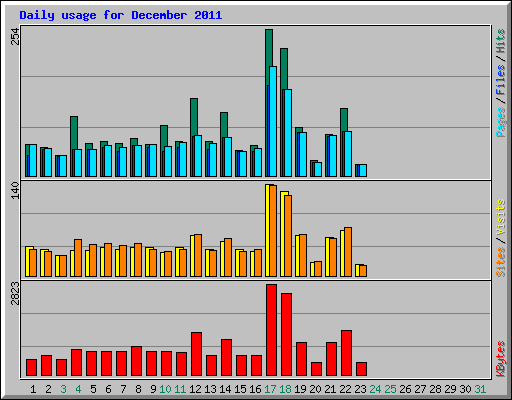Click the orange Sites bar for day 17

point(273,231)
